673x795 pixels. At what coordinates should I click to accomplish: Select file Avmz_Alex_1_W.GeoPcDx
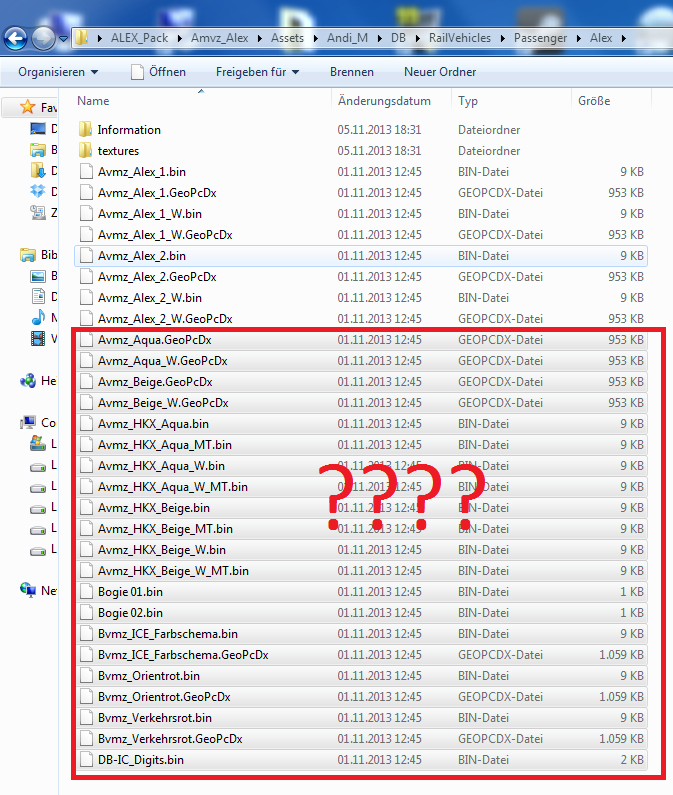click(x=361, y=235)
